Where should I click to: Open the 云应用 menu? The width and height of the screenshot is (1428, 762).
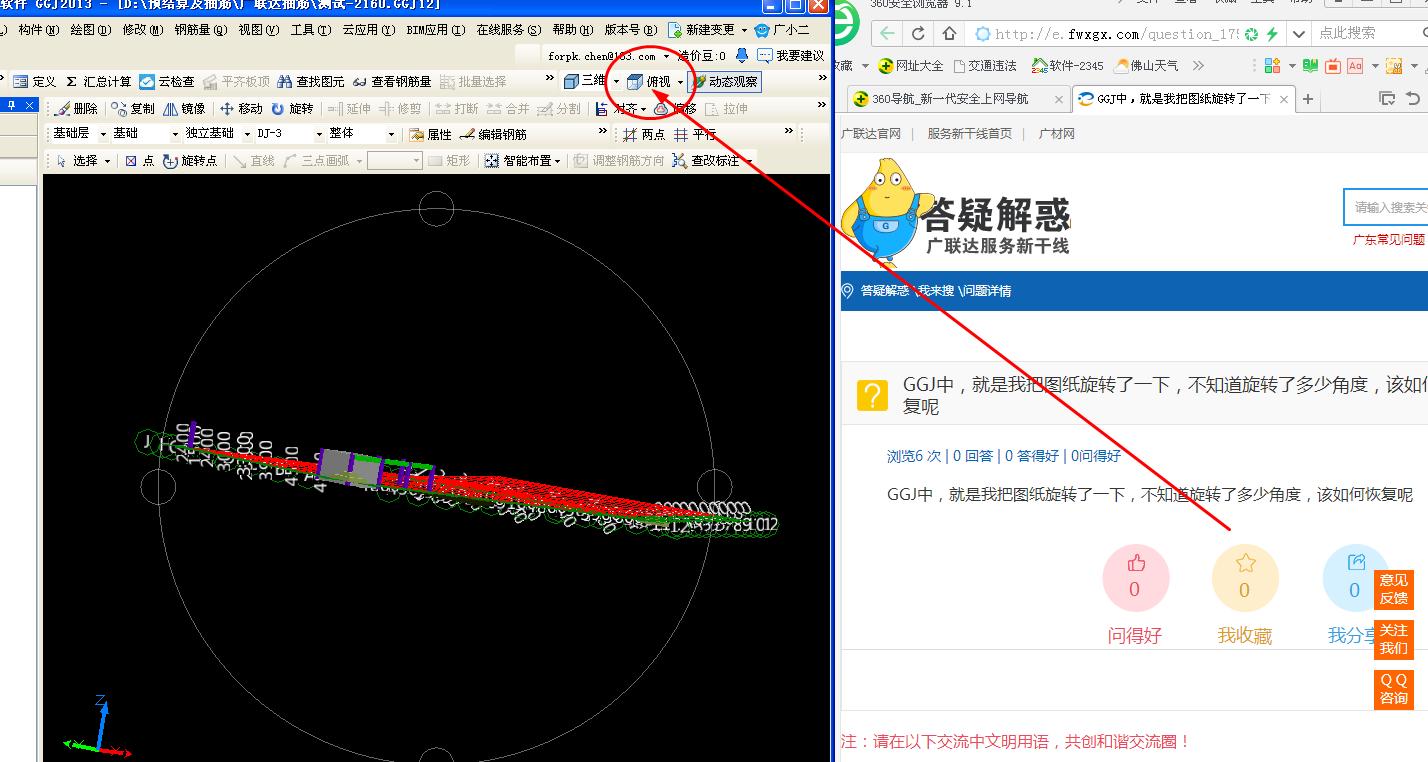coord(368,30)
